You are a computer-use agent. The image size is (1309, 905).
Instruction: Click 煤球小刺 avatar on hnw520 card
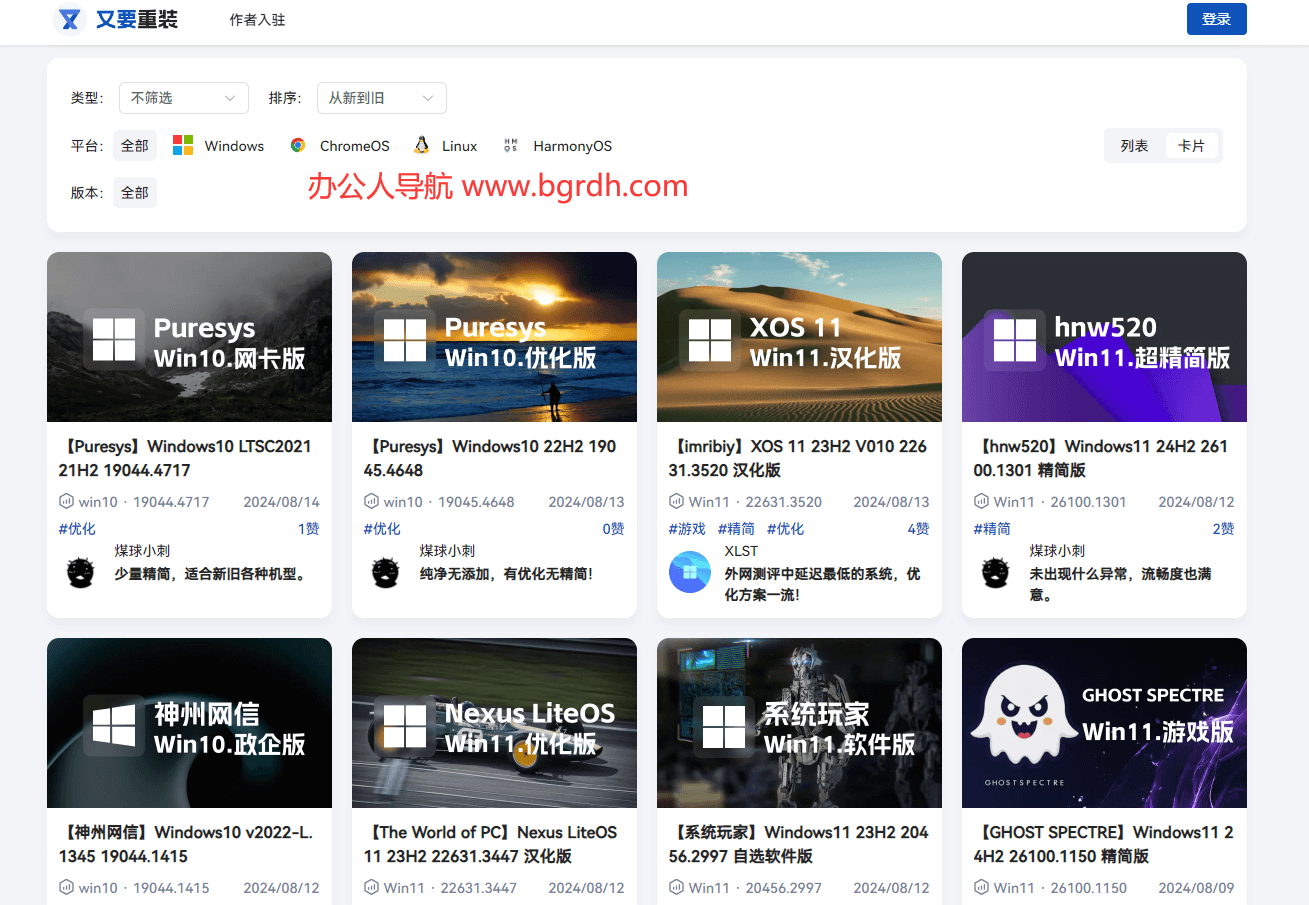point(996,572)
